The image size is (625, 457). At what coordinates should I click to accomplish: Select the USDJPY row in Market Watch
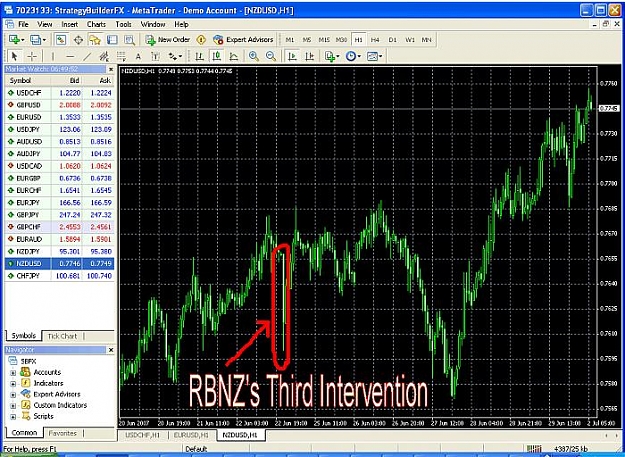point(59,129)
